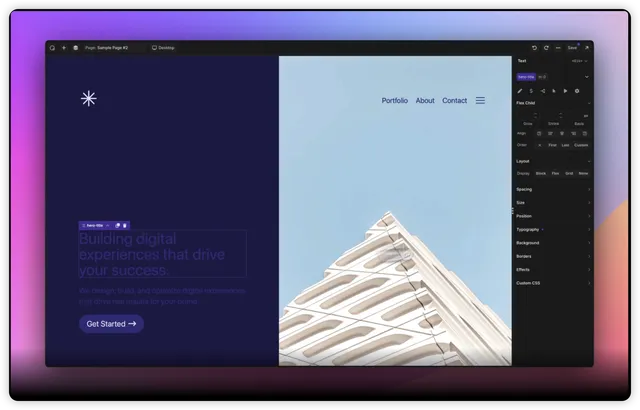Screen dimensions: 640x410
Task: Click the redo arrow in top toolbar
Action: click(x=547, y=47)
